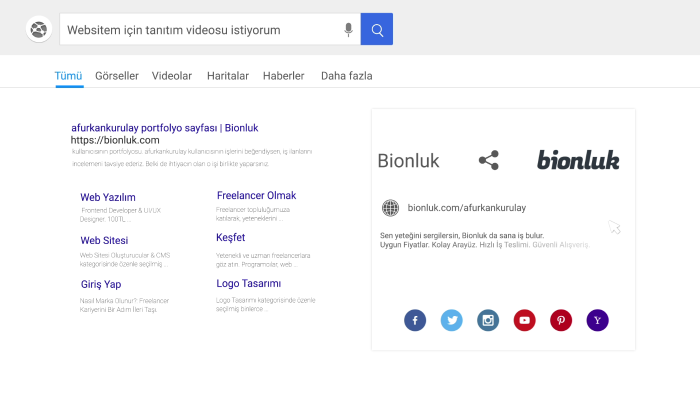The height and width of the screenshot is (394, 700).
Task: Open afurkankurulay portfolyo sayfası result title
Action: [165, 128]
